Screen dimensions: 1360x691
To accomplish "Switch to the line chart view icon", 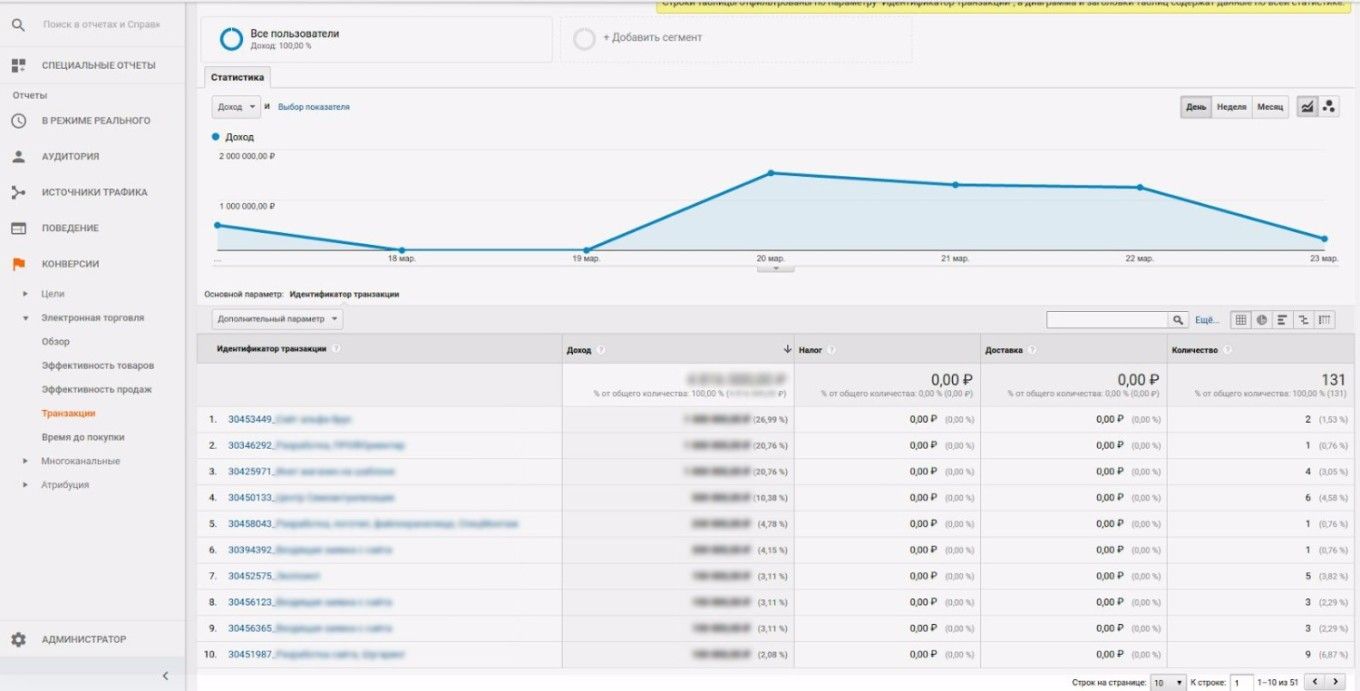I will tap(1307, 107).
